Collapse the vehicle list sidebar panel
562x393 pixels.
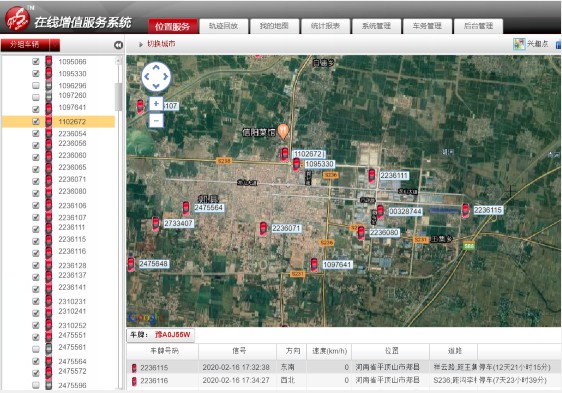(118, 45)
